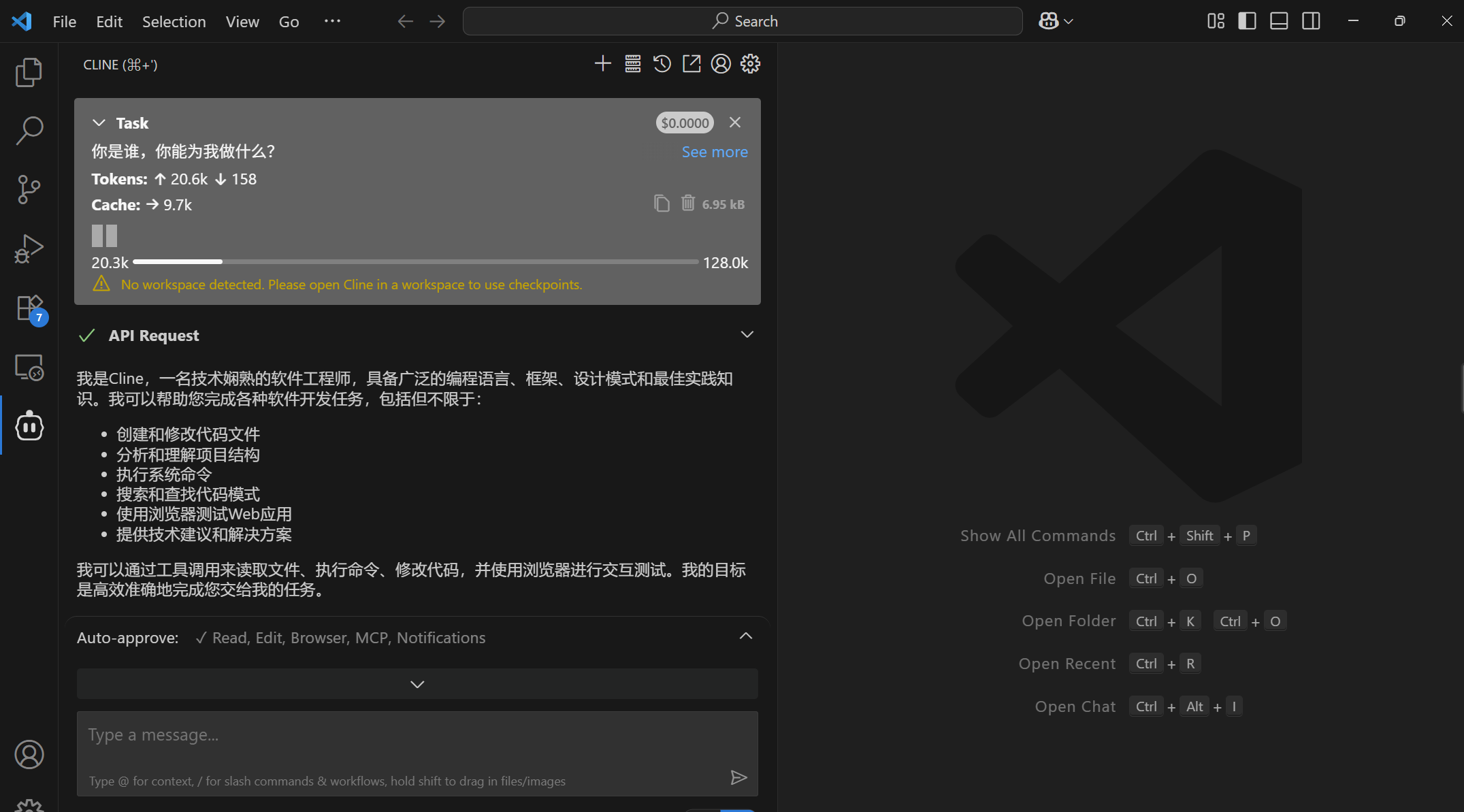Click the context window usage progress bar
Screen dimensions: 1464x812
(x=415, y=261)
